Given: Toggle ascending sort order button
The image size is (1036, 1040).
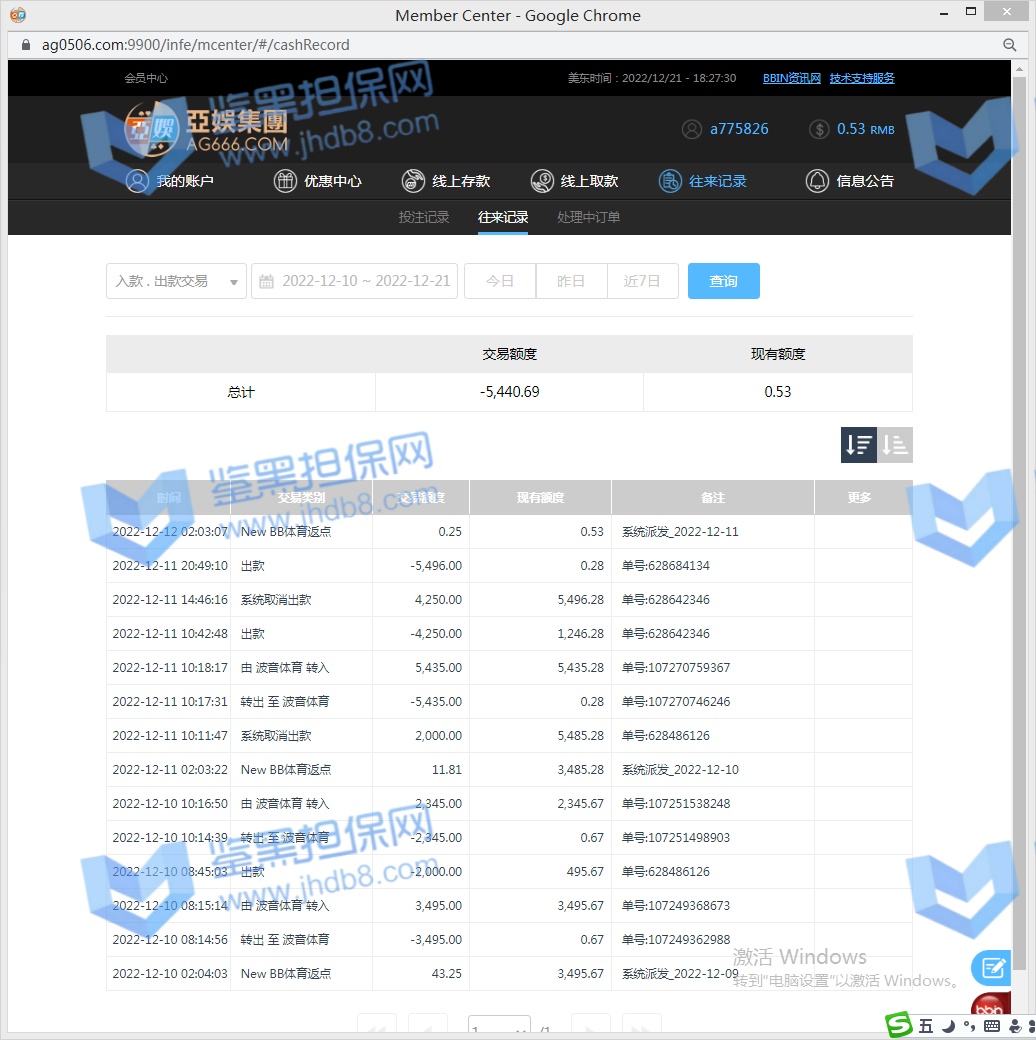Looking at the screenshot, I should 895,445.
